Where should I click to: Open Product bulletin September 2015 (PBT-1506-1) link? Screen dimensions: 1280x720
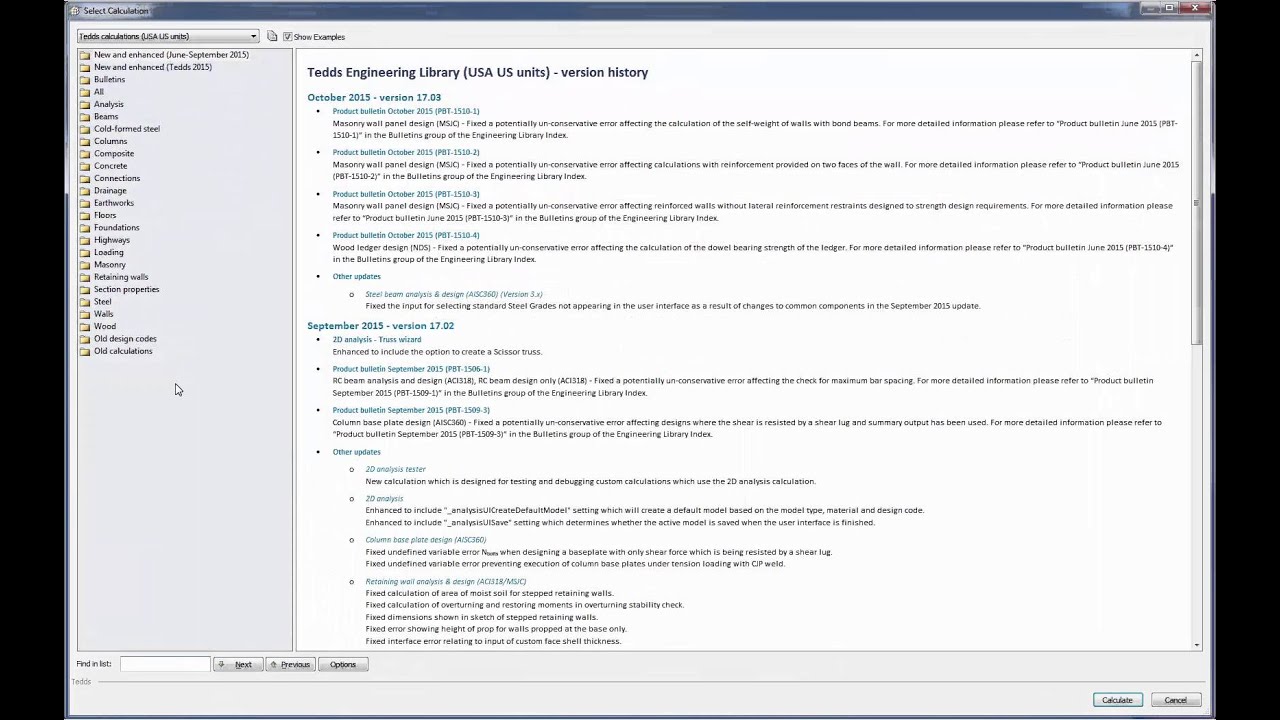pyautogui.click(x=411, y=369)
